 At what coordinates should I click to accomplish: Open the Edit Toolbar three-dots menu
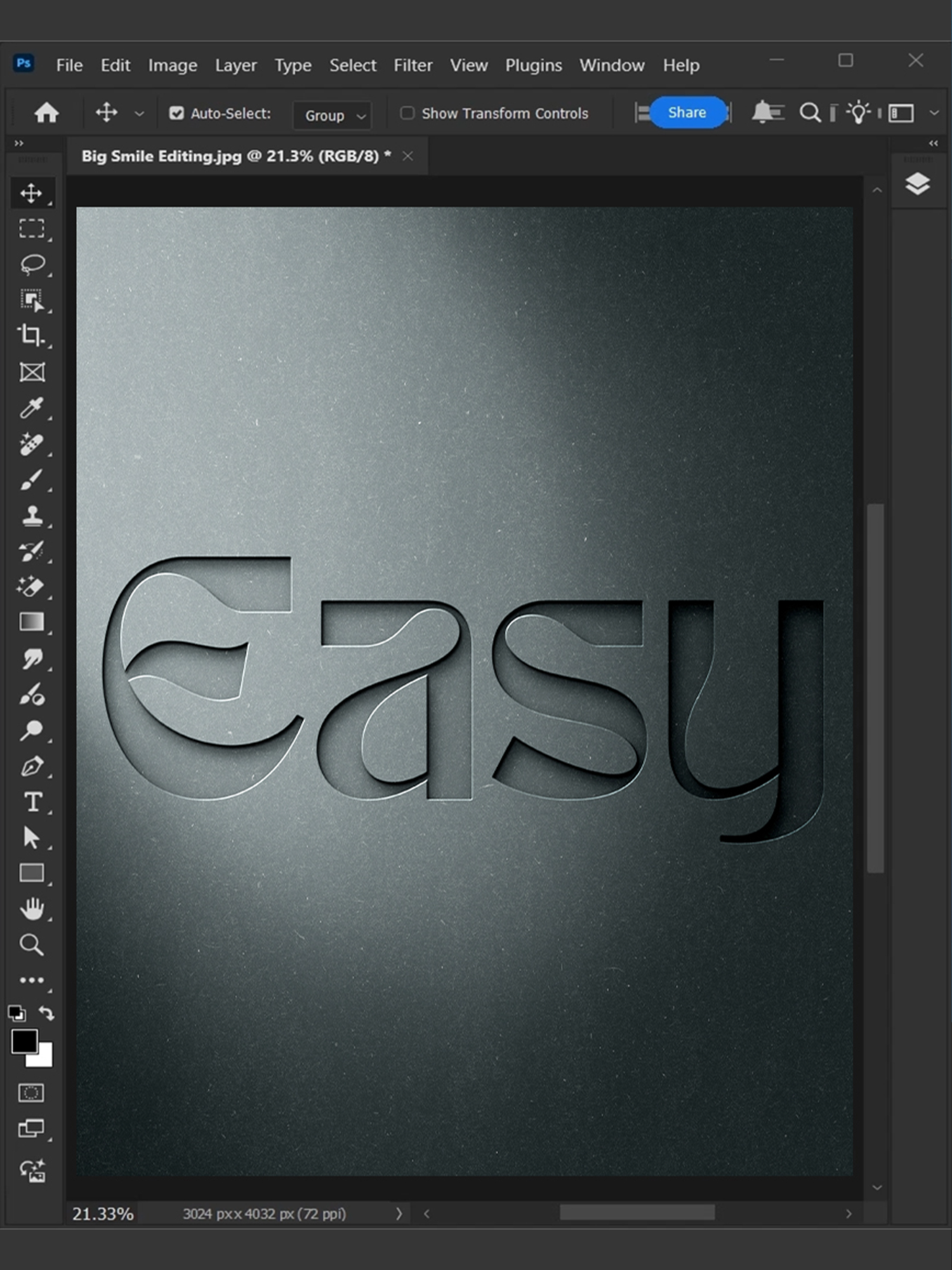click(x=32, y=980)
